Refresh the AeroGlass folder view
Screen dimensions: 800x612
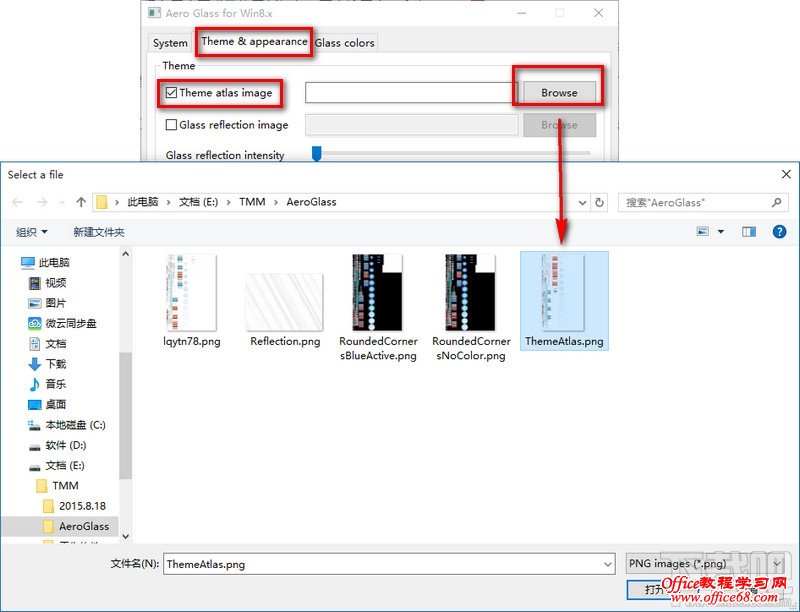600,202
